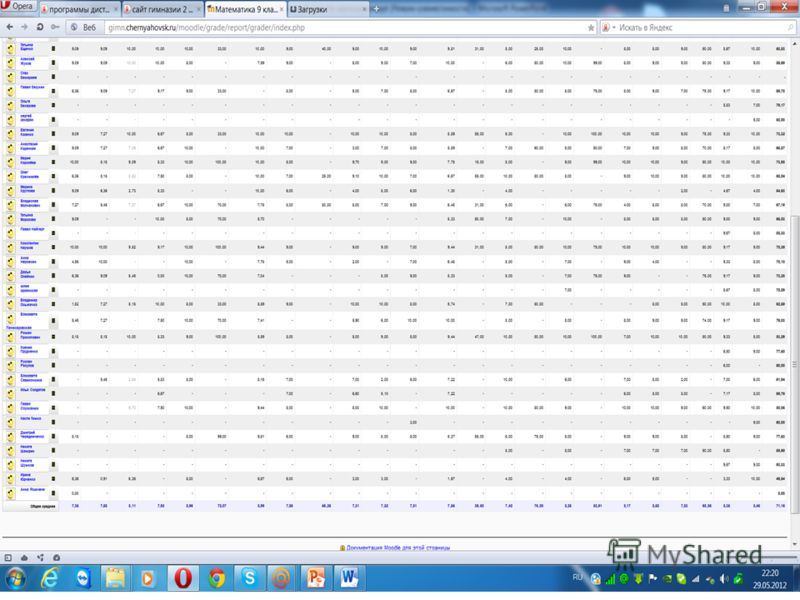Open the Opera Unite share icon
800x600 pixels.
point(40,558)
